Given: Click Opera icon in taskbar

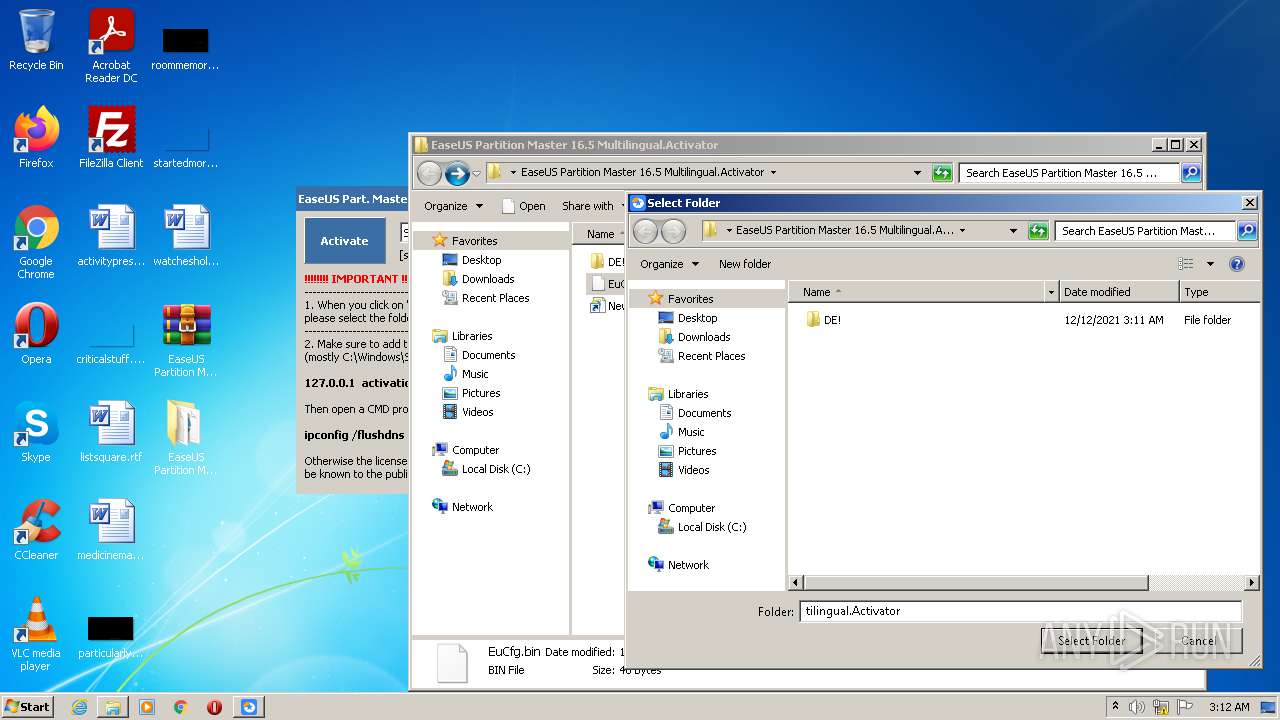Looking at the screenshot, I should [214, 707].
